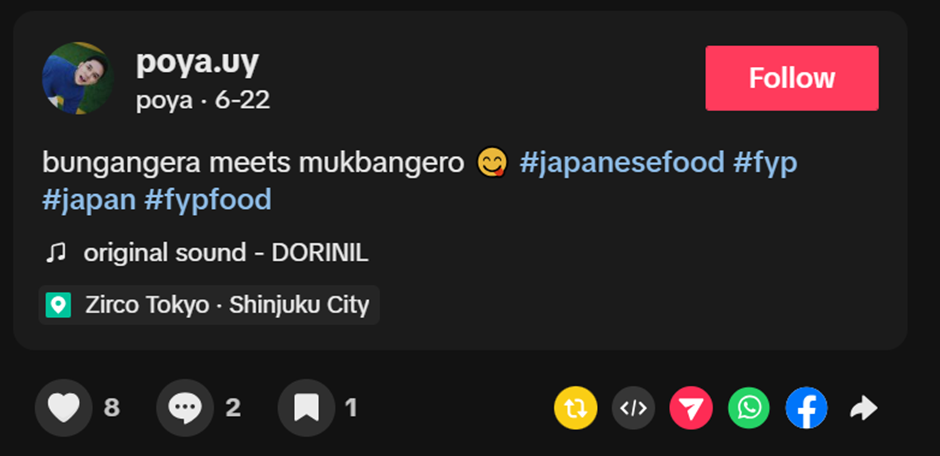This screenshot has width=940, height=456.
Task: Follow the poya.uy account
Action: tap(792, 78)
